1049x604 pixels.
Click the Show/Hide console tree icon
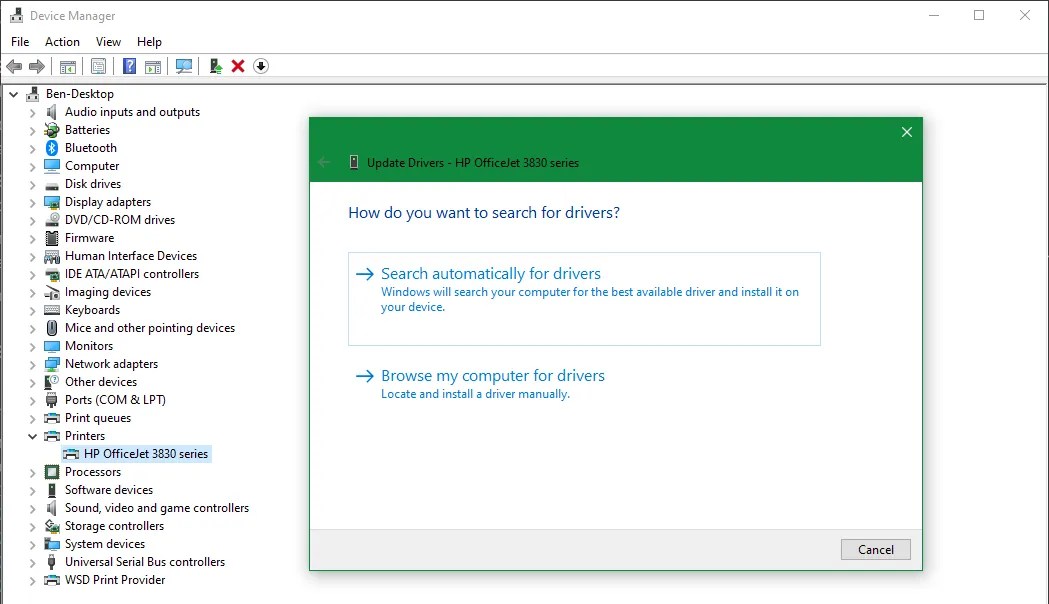click(67, 66)
